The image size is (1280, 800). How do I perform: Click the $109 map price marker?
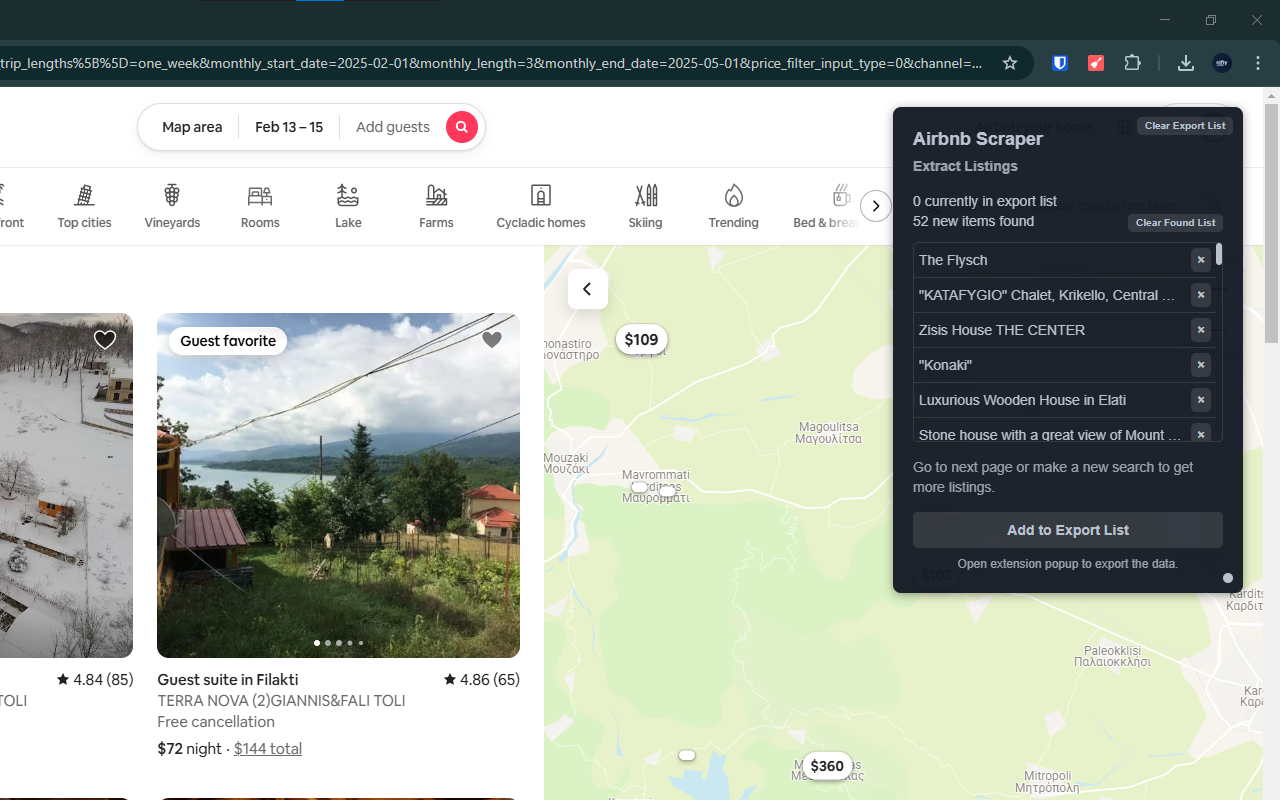click(x=641, y=340)
